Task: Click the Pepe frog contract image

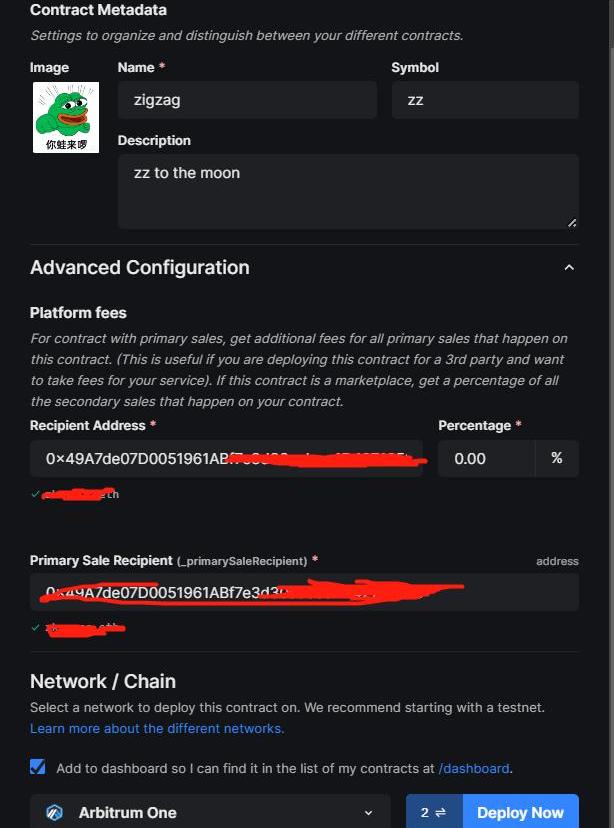Action: click(x=66, y=117)
